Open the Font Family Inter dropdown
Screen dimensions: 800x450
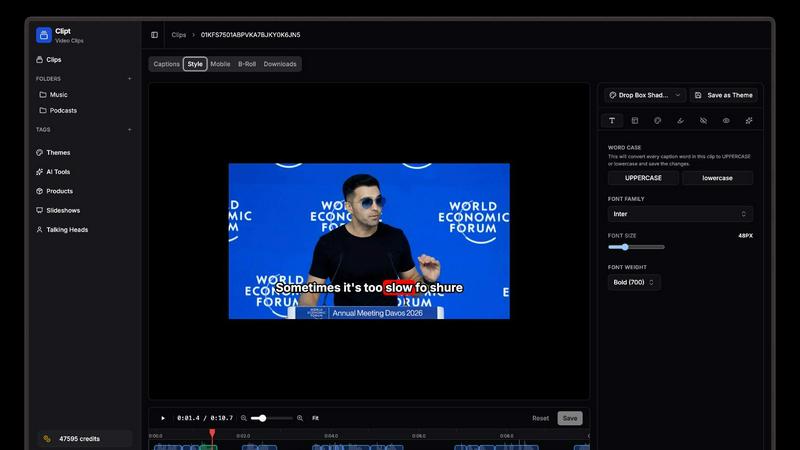(680, 214)
